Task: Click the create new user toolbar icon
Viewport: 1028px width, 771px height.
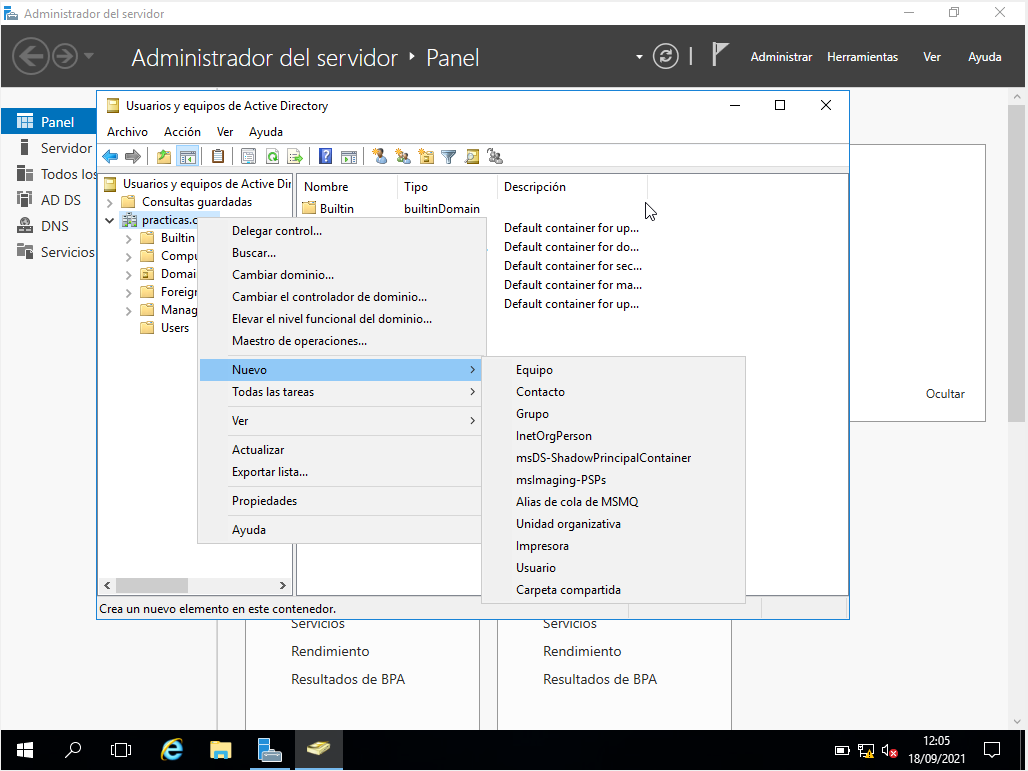Action: (x=379, y=156)
